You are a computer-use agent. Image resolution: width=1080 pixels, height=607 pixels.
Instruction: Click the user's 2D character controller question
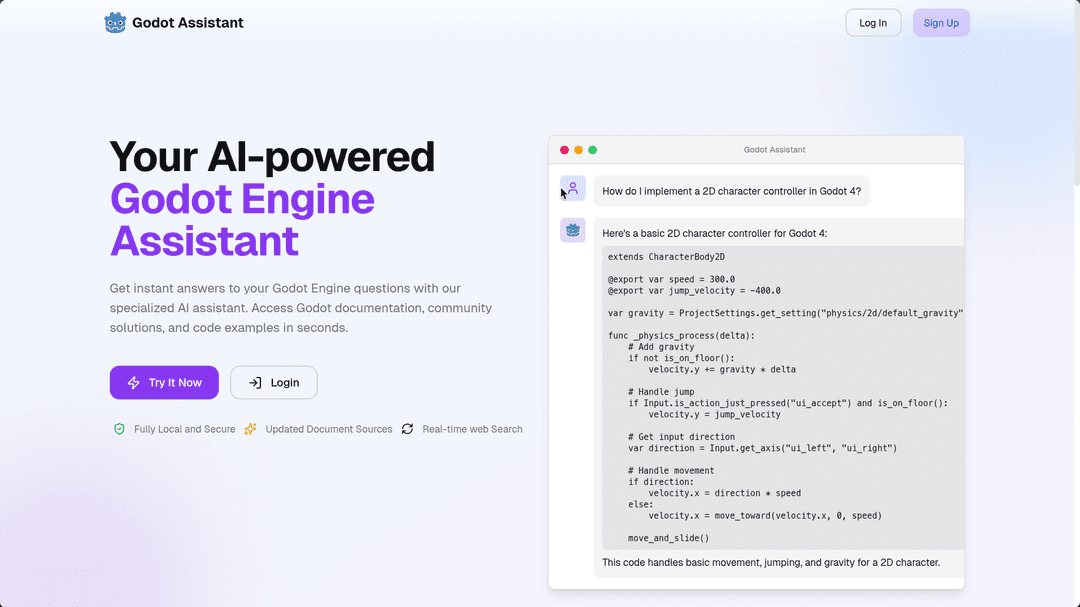click(x=731, y=191)
